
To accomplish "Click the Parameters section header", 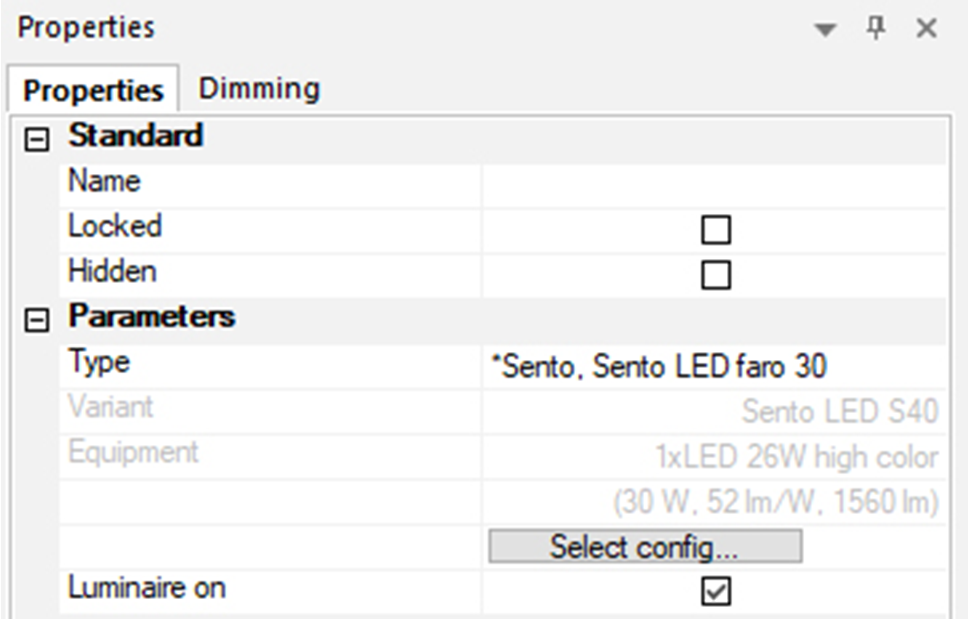I will (151, 316).
